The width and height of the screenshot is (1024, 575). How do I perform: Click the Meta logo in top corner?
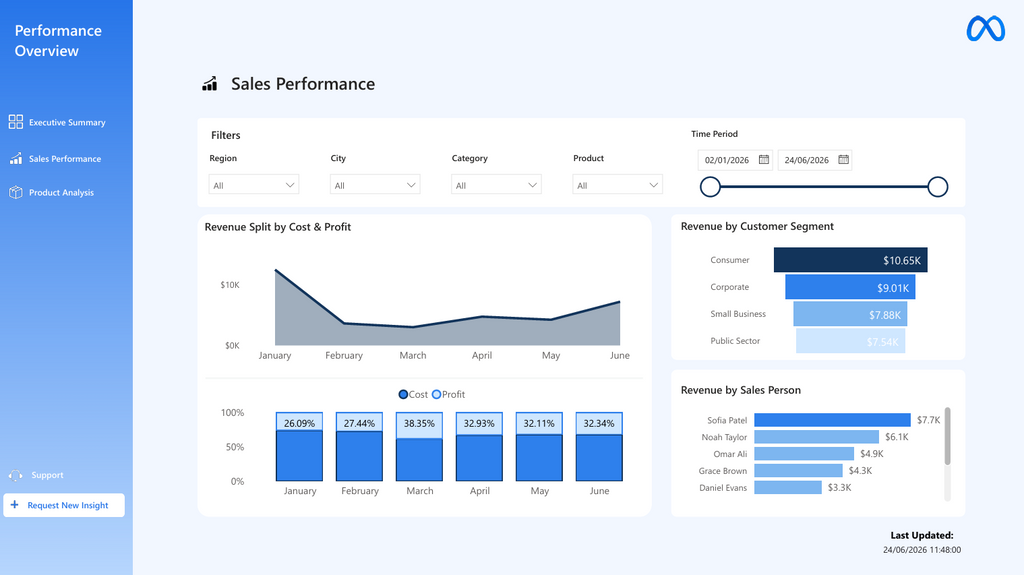tap(985, 29)
